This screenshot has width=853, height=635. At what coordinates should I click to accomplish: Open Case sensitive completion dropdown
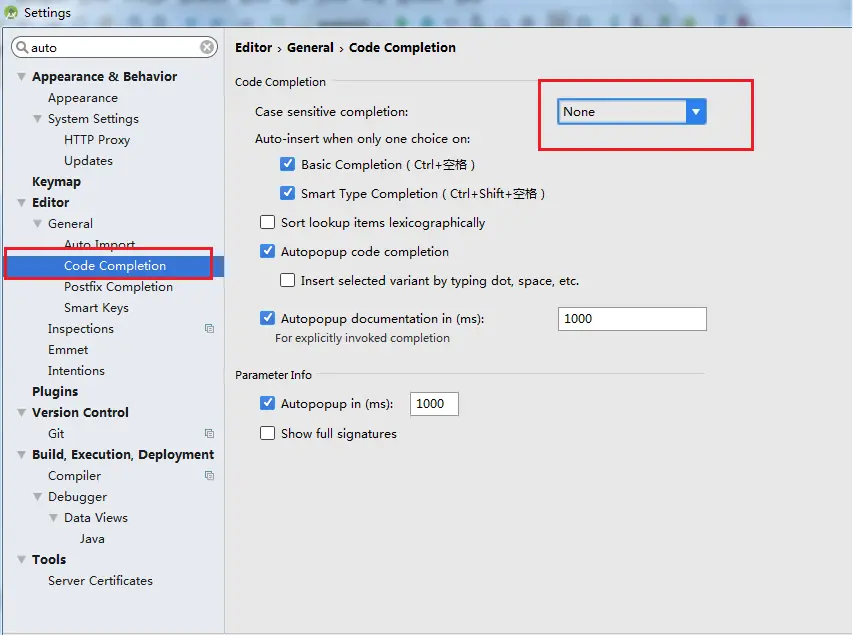632,112
